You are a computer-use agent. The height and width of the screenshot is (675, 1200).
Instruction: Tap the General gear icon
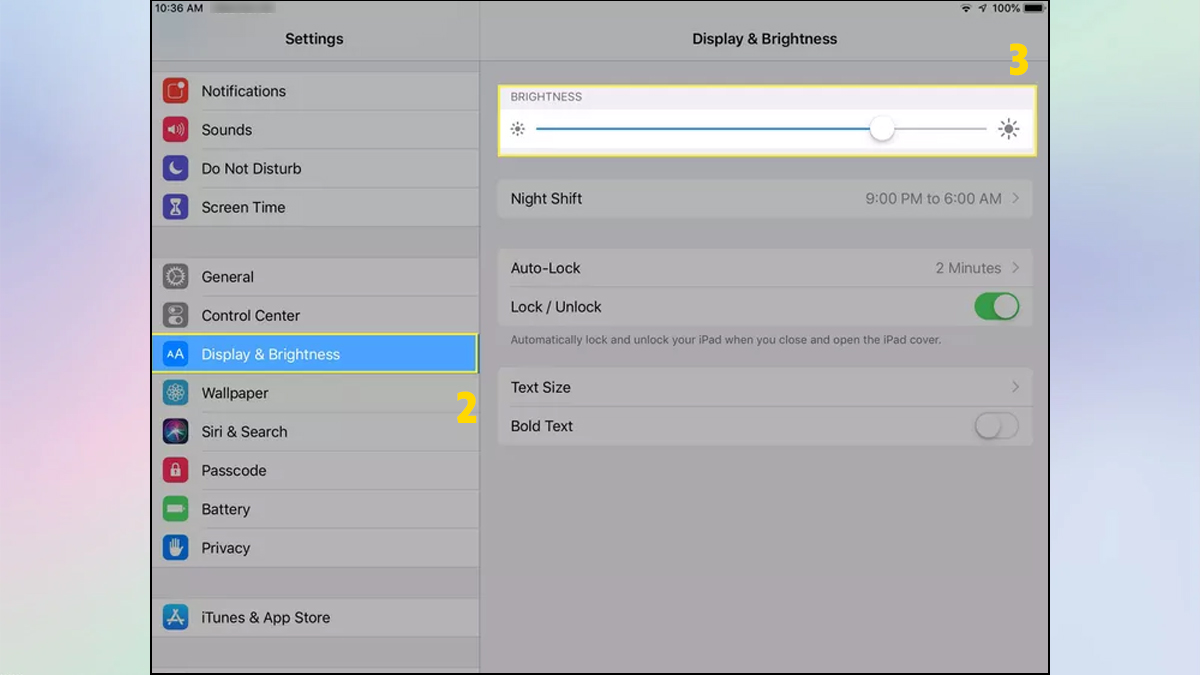pyautogui.click(x=176, y=277)
